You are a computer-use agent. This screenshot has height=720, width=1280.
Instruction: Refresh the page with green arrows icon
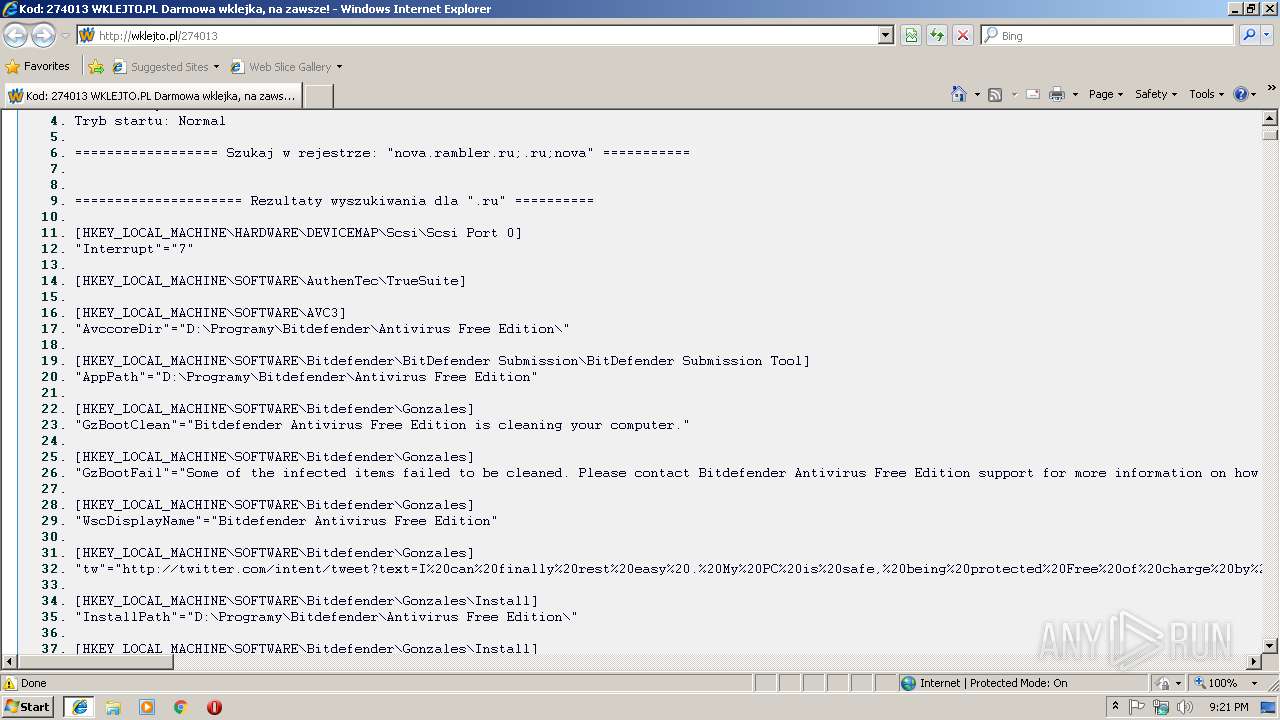click(937, 35)
